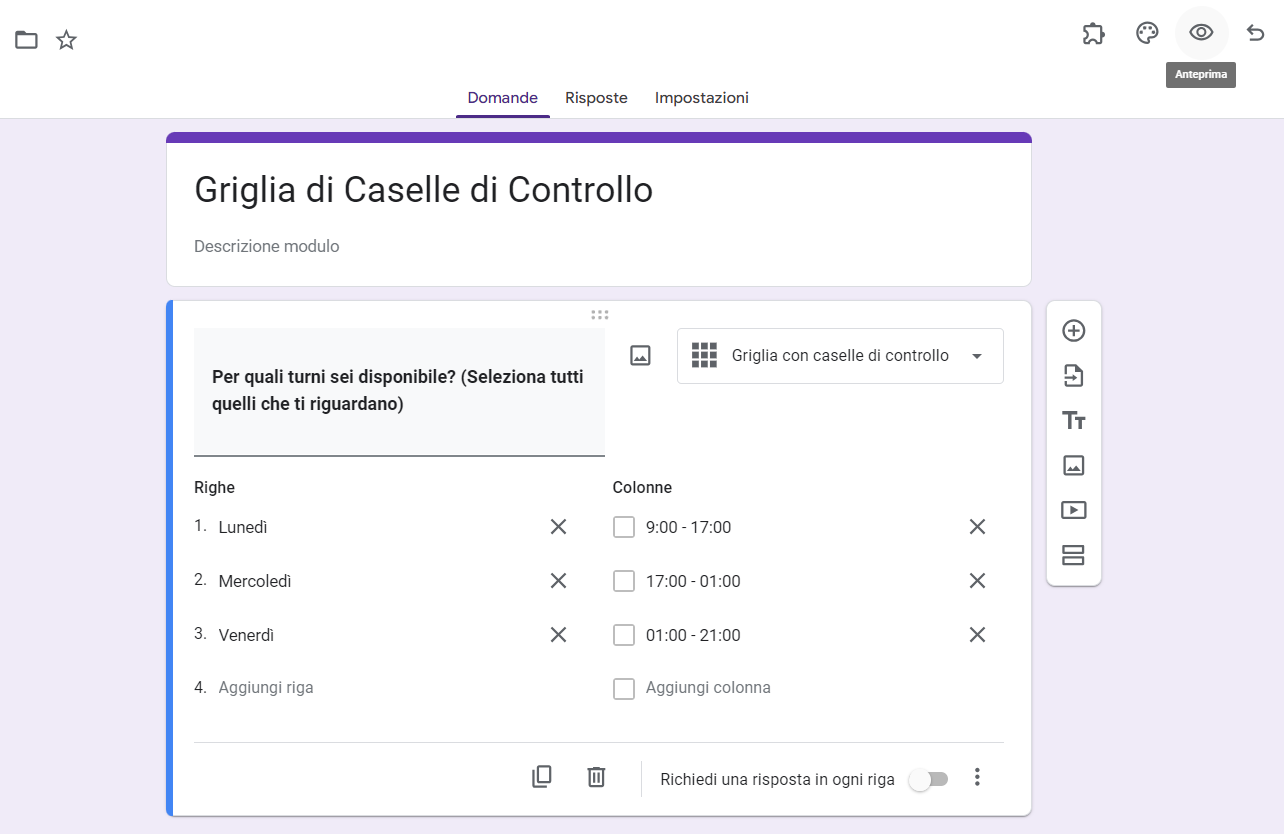Toggle 'Richiedi una risposta in ogni riga'
The height and width of the screenshot is (834, 1284).
(x=928, y=779)
